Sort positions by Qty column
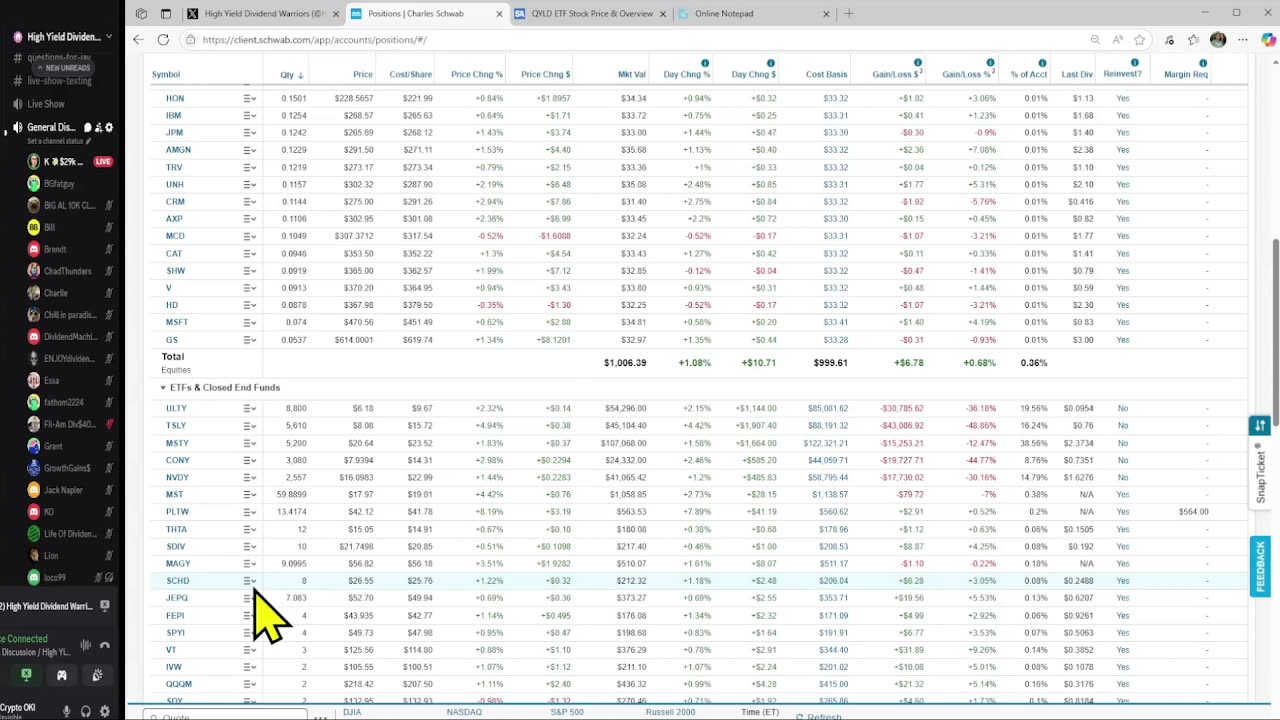 pyautogui.click(x=292, y=75)
